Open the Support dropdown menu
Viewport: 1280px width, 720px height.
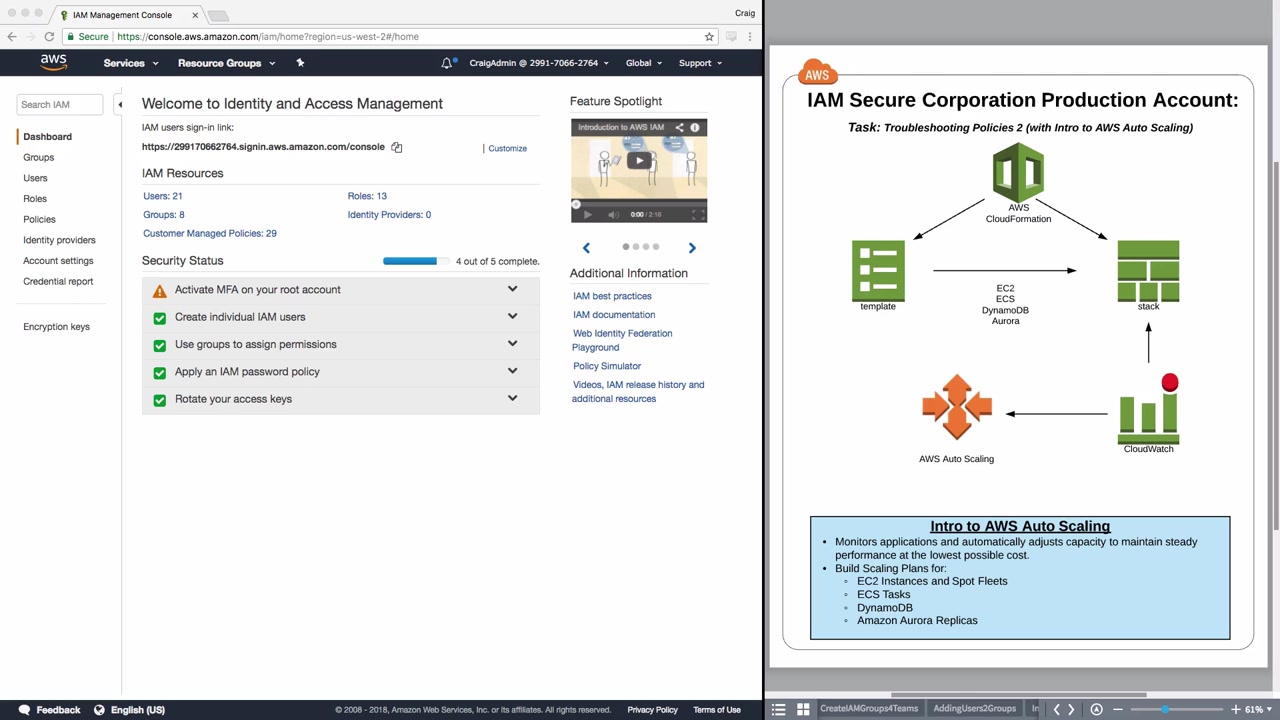[701, 63]
